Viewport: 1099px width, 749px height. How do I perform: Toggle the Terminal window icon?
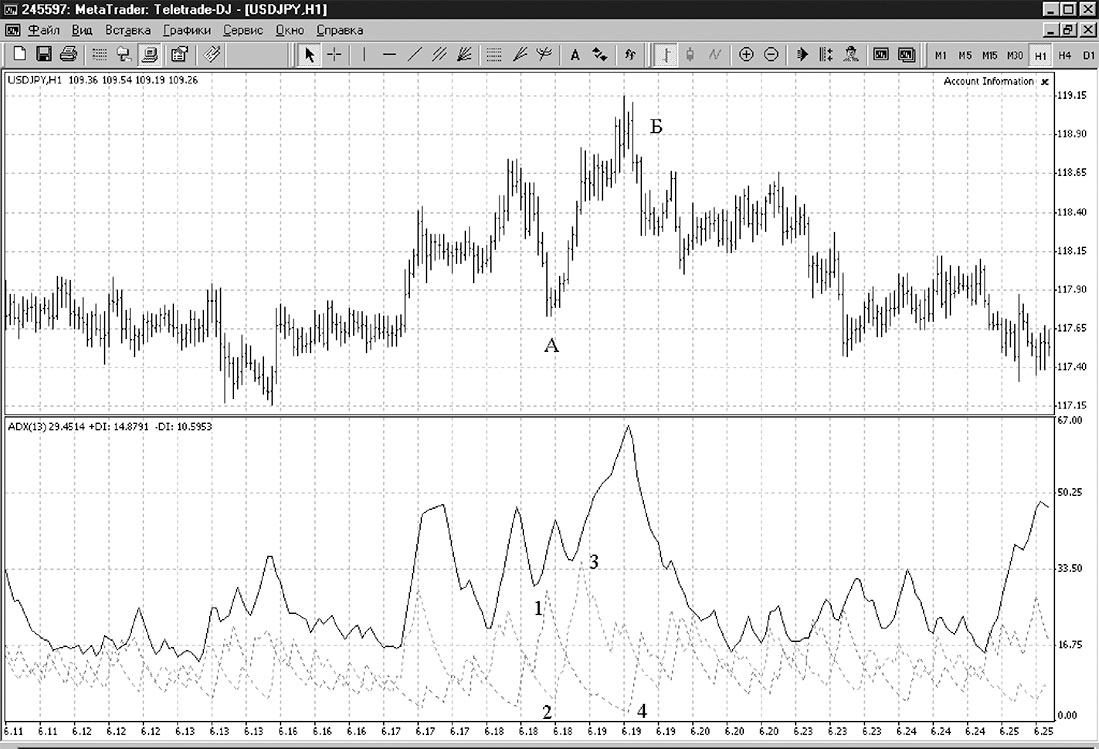tap(149, 54)
